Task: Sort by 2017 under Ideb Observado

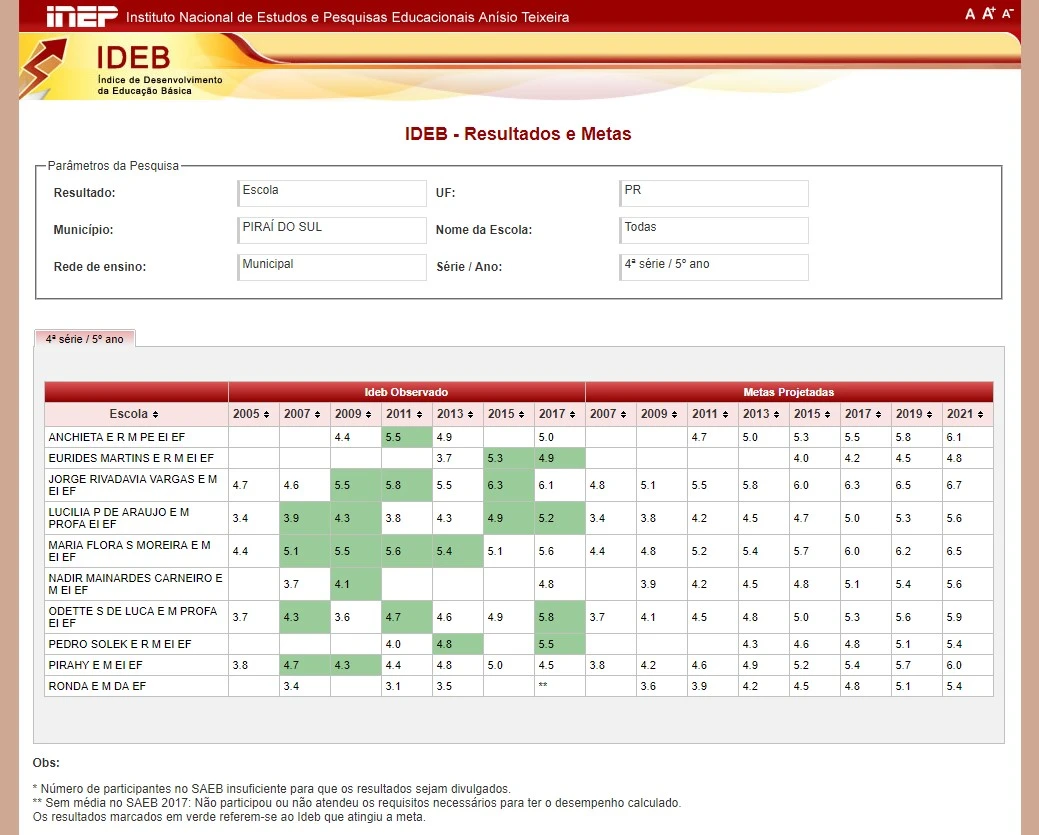Action: [558, 414]
